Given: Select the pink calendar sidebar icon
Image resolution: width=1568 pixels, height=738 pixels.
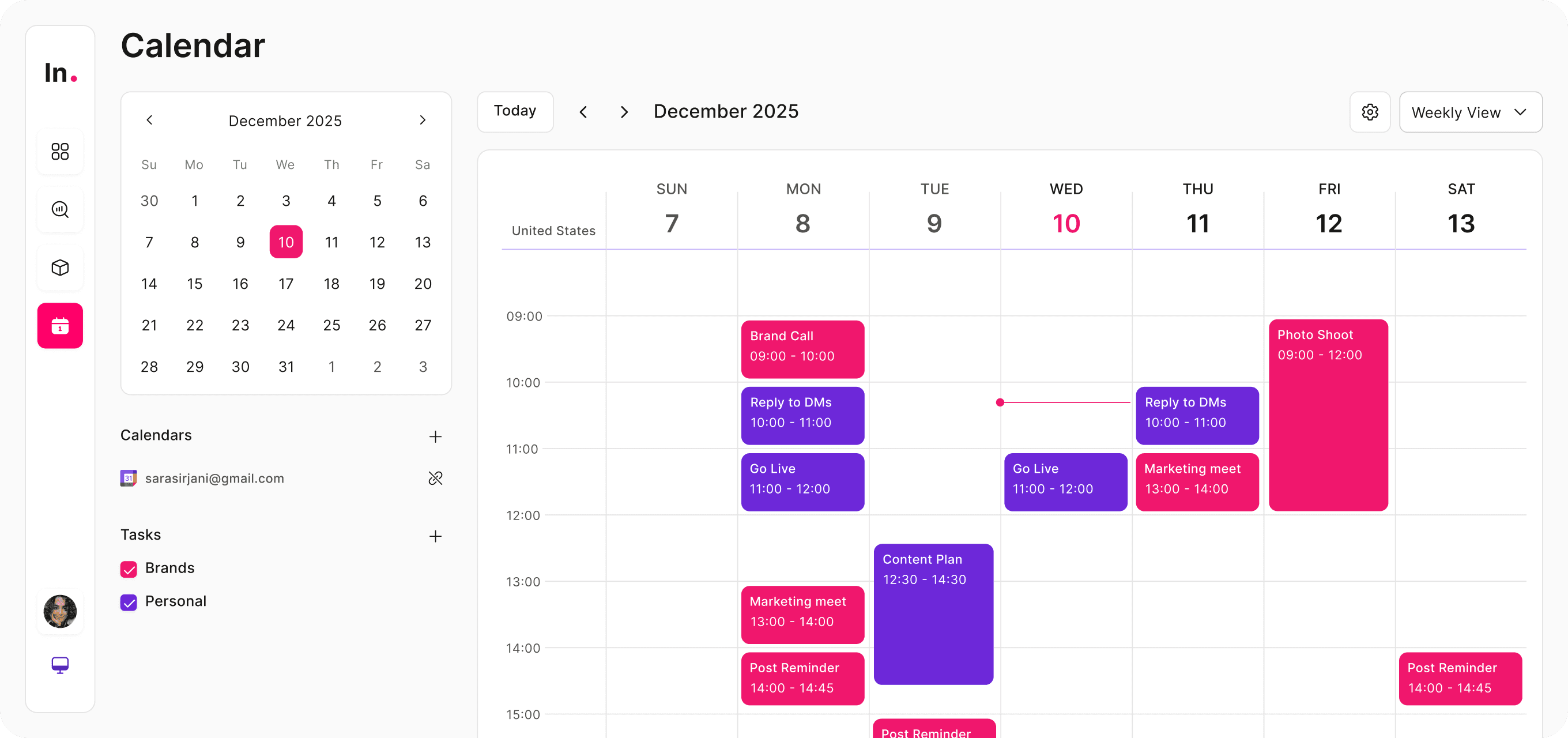Looking at the screenshot, I should (59, 326).
